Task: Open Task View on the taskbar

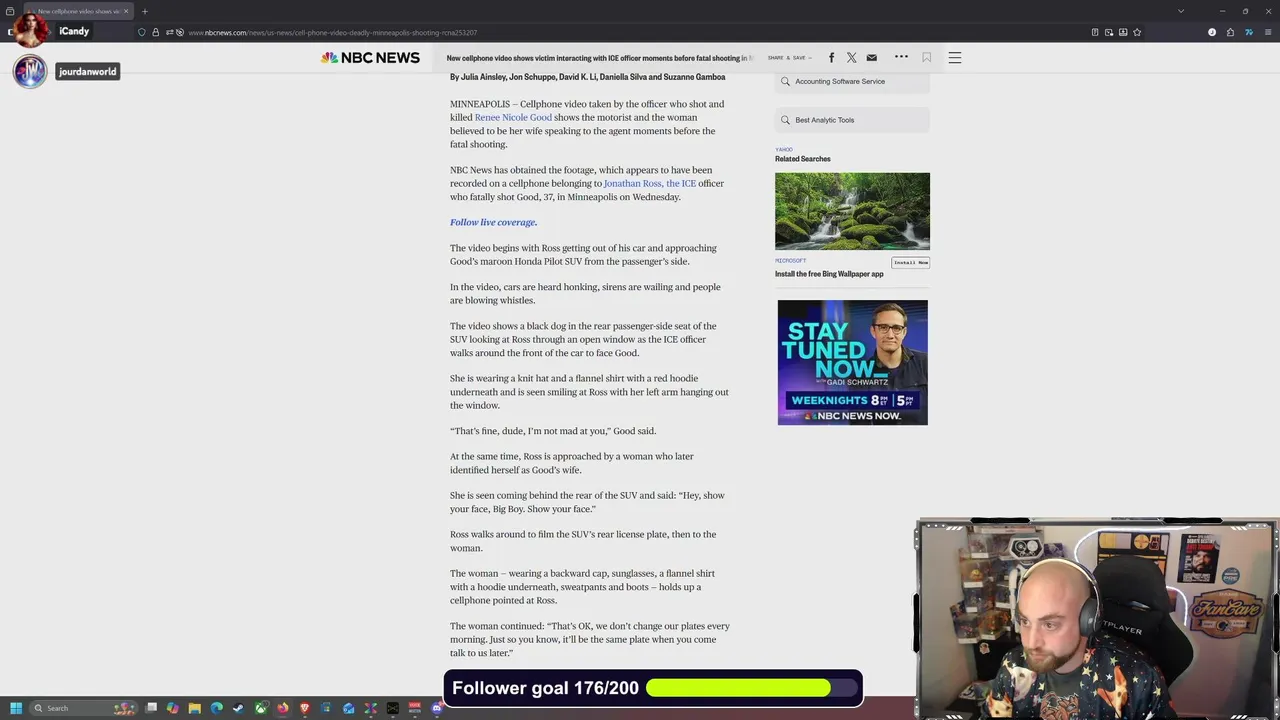Action: tap(151, 708)
